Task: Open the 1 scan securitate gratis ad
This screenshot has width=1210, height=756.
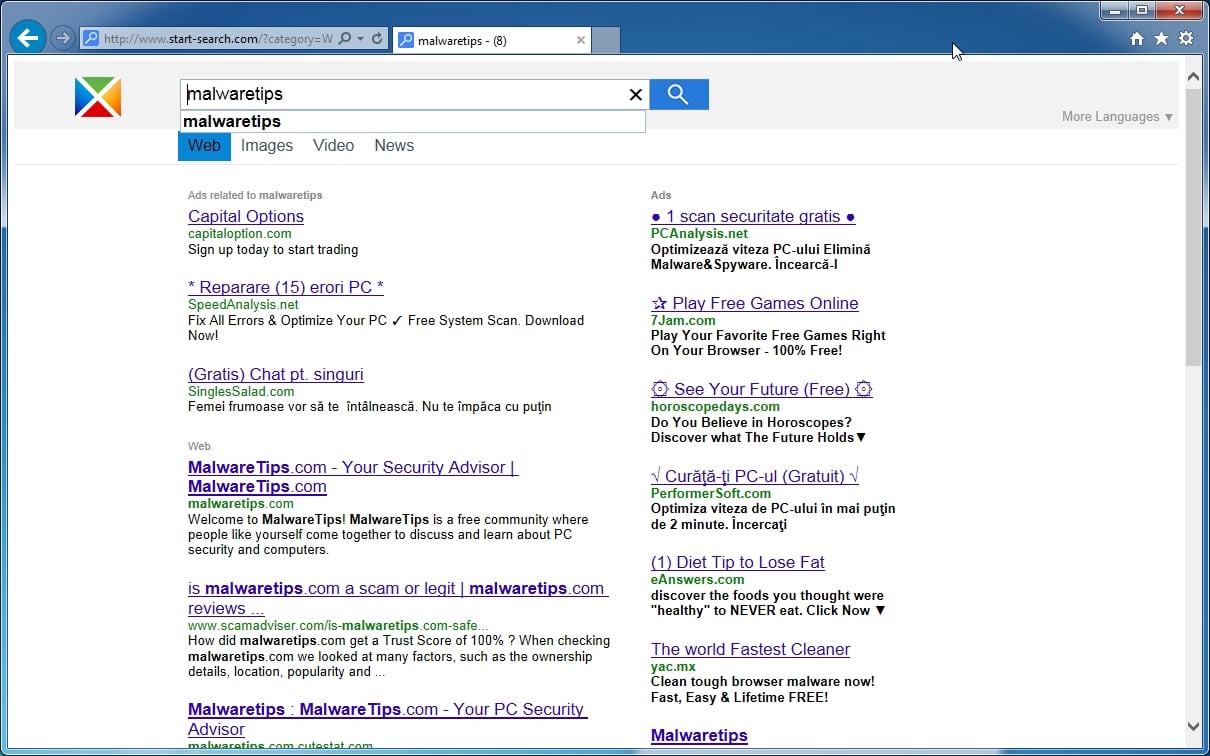Action: [x=753, y=216]
